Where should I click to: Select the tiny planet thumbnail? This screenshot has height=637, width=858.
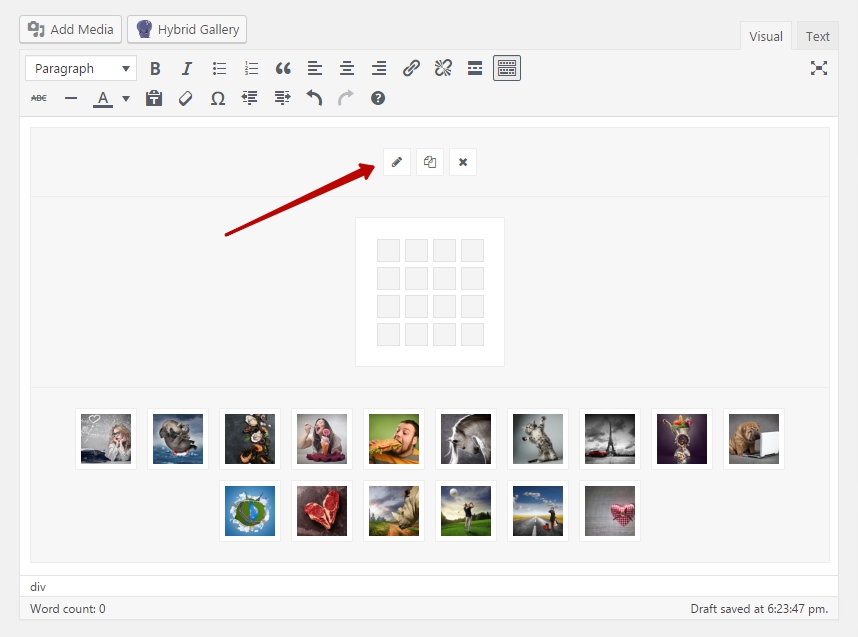[250, 511]
